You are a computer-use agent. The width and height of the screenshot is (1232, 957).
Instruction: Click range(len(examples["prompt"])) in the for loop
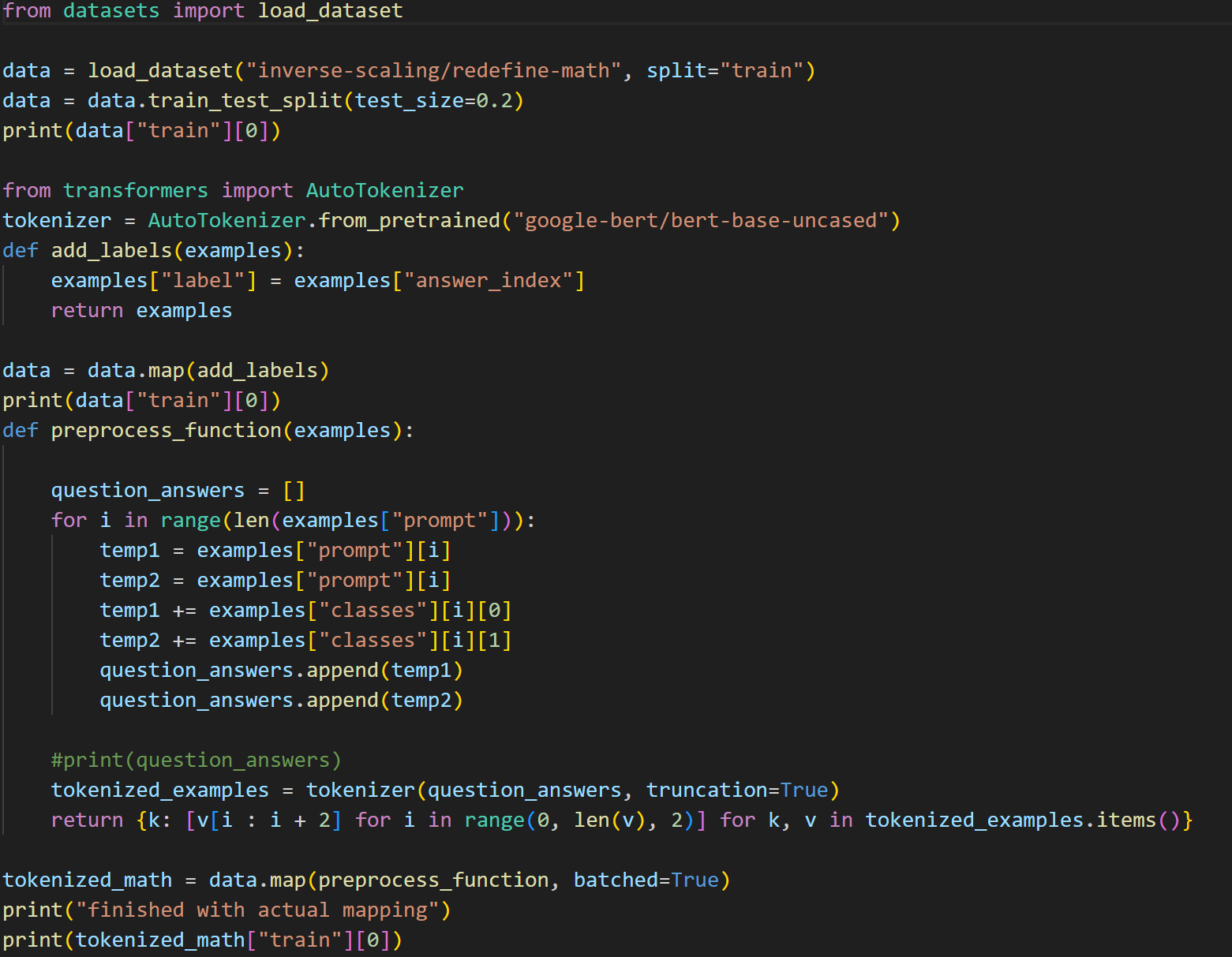pos(342,521)
